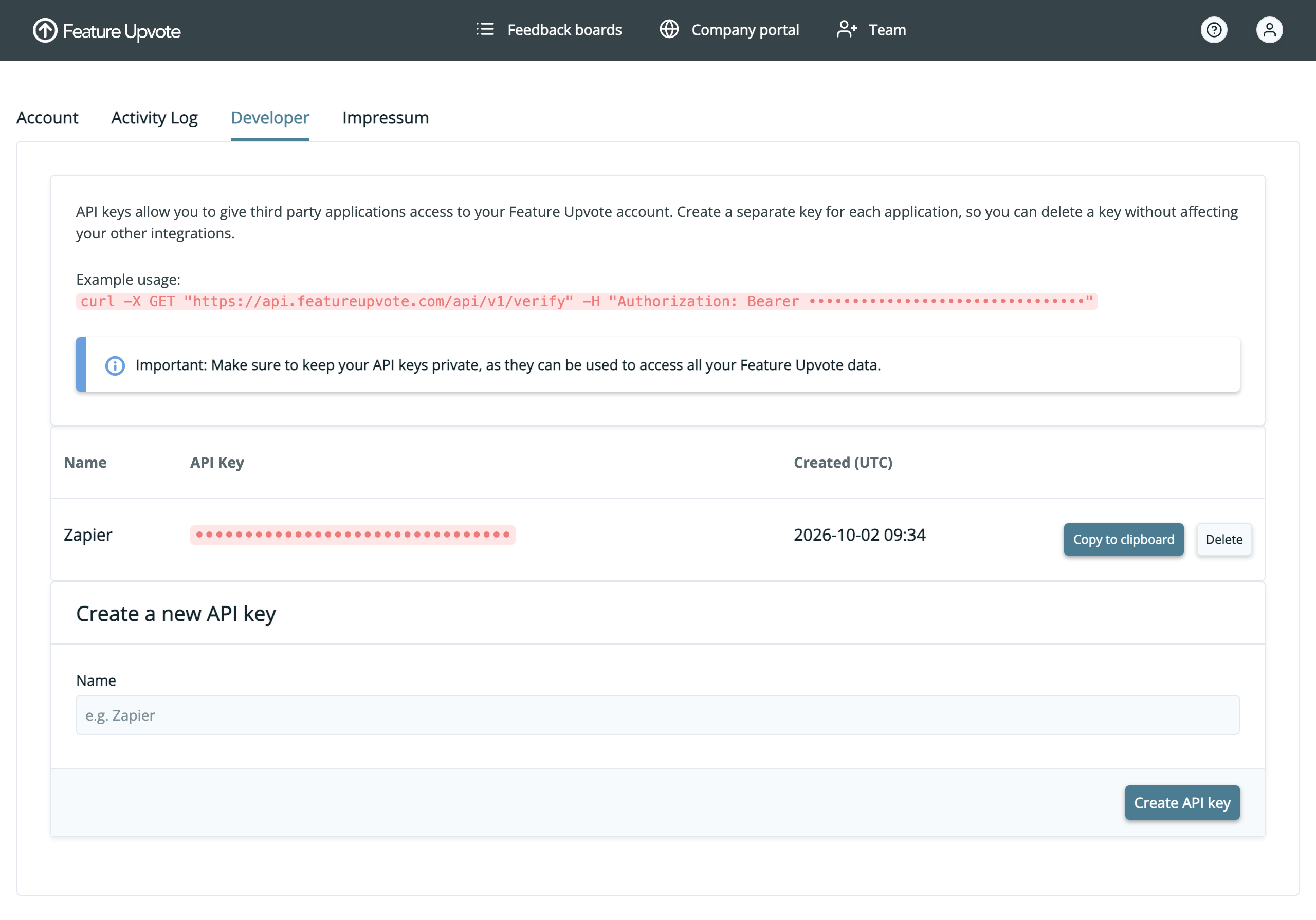Click the 'API Key' column header
1316x920 pixels.
(216, 463)
